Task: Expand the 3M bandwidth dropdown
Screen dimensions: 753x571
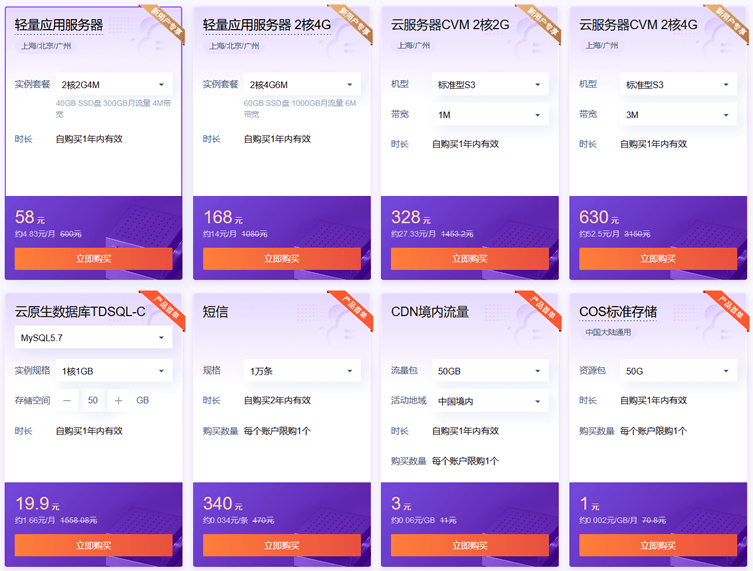Action: click(x=678, y=115)
